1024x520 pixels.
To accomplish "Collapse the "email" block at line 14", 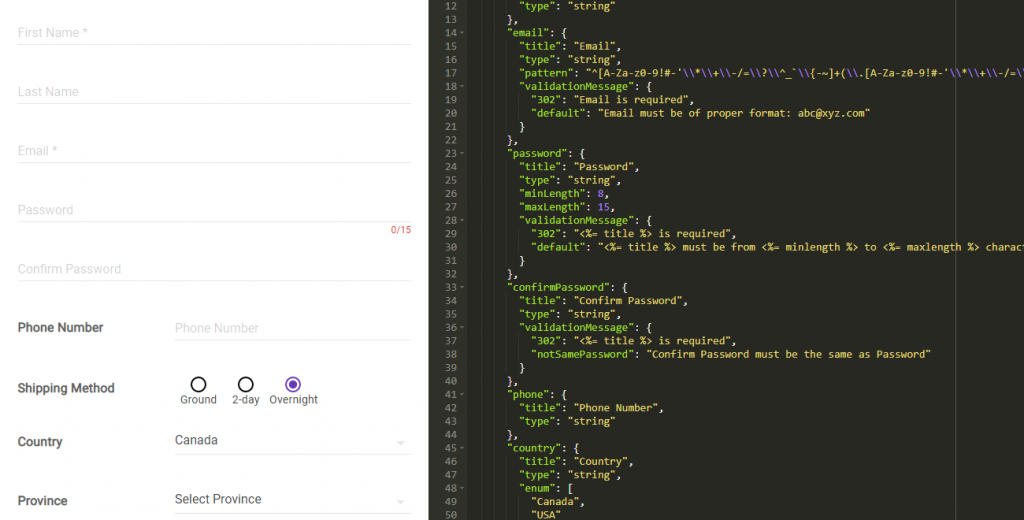I will click(462, 33).
